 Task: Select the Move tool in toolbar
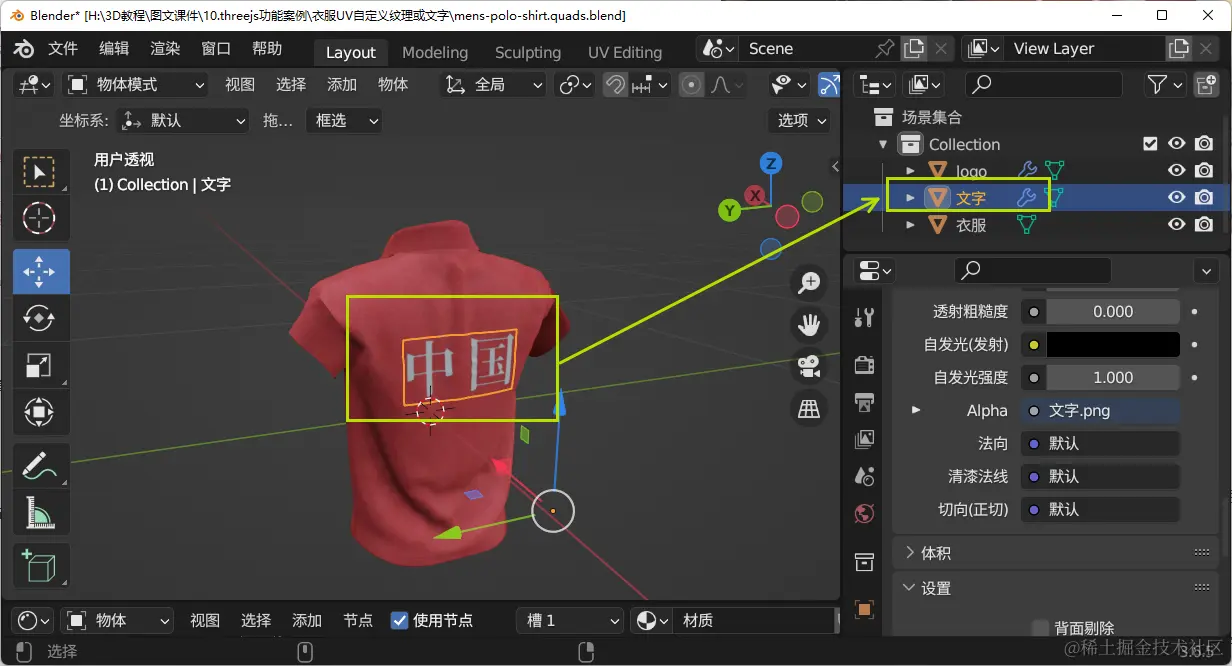pos(40,271)
